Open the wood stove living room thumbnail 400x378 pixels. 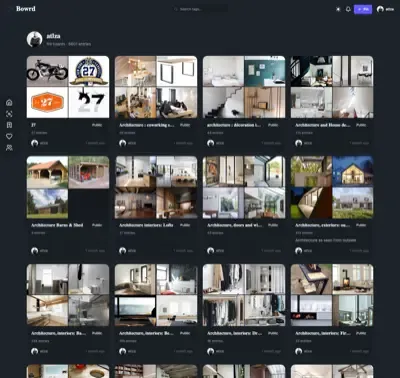point(353,279)
